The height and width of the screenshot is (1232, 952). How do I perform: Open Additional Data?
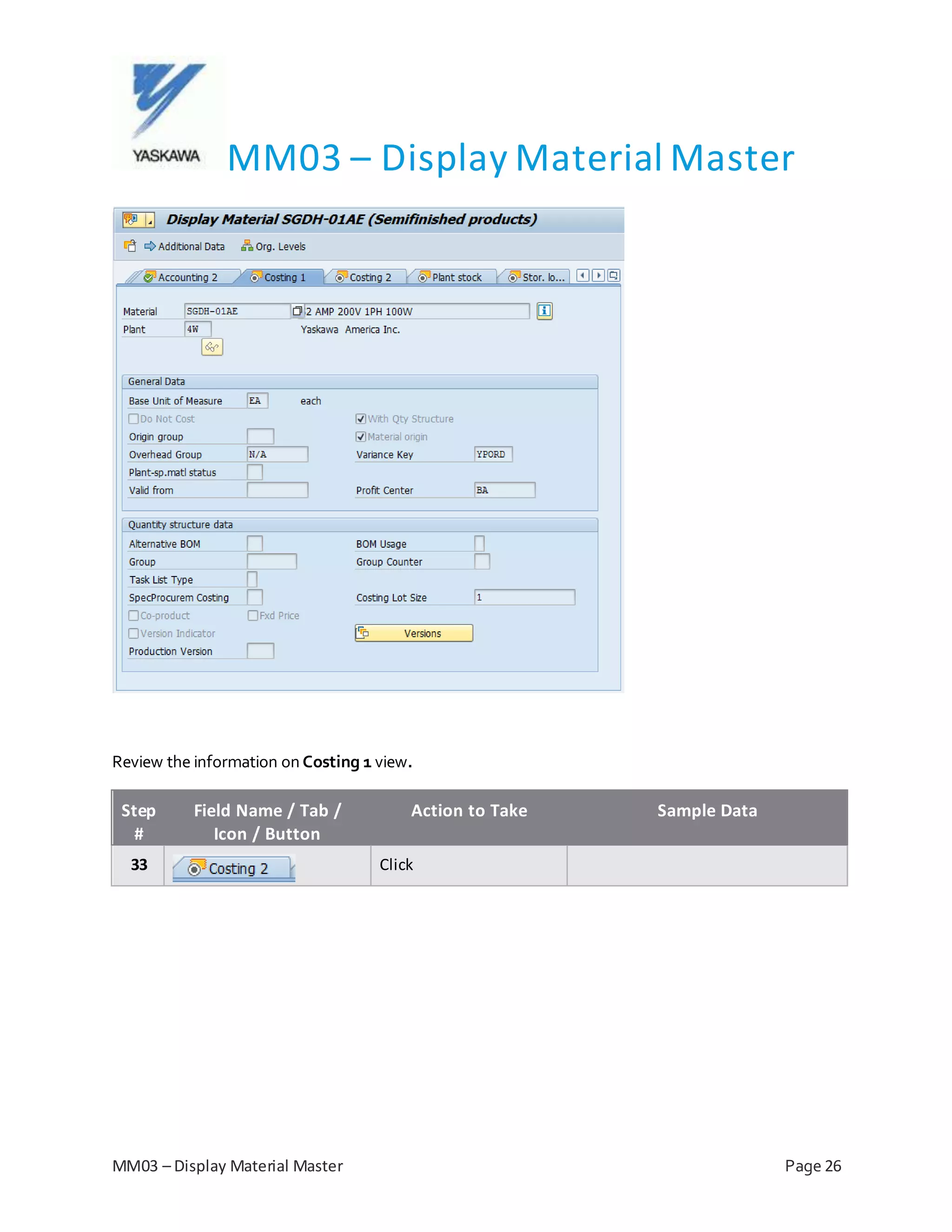[185, 246]
